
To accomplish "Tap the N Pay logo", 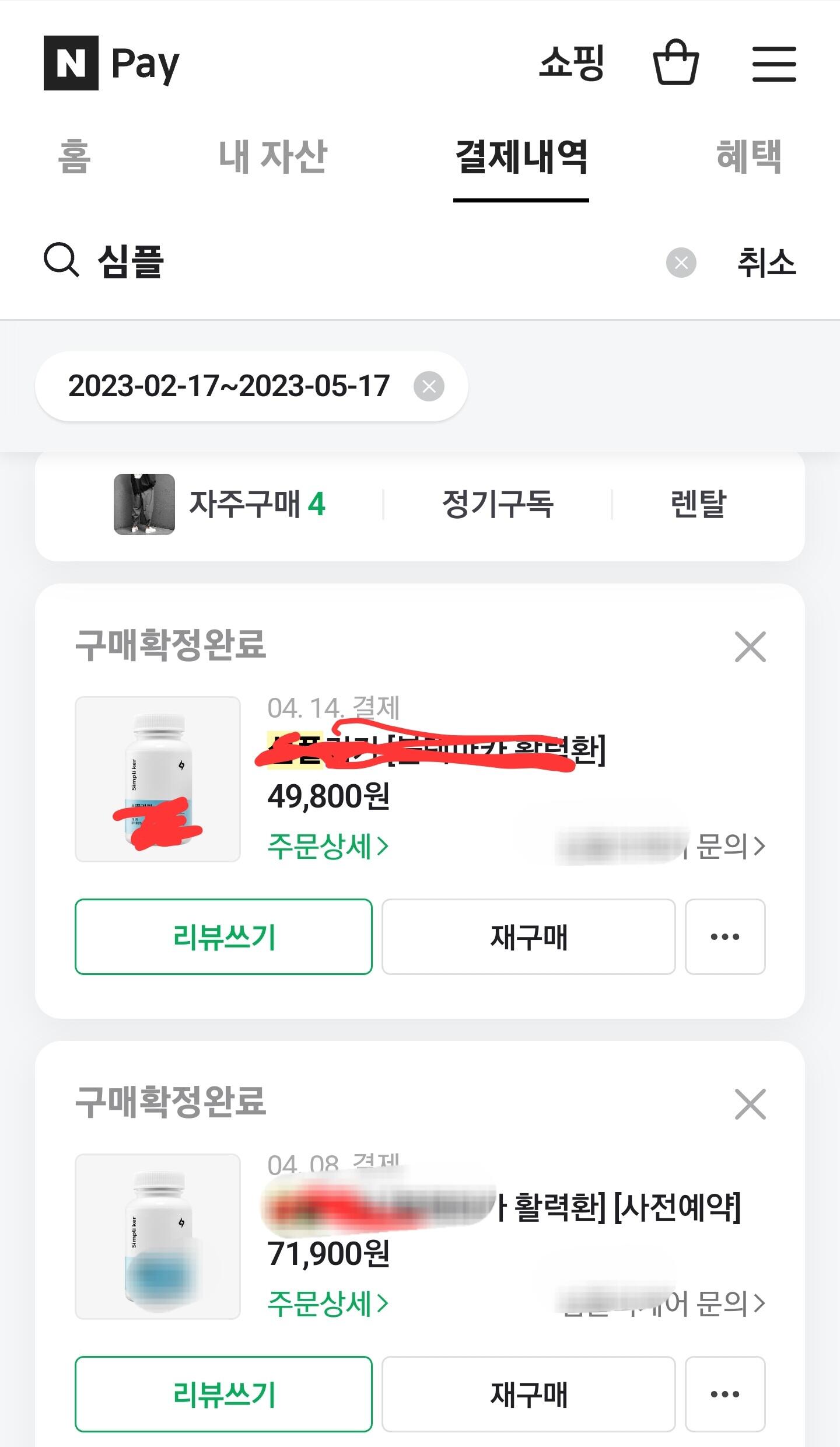I will [111, 63].
